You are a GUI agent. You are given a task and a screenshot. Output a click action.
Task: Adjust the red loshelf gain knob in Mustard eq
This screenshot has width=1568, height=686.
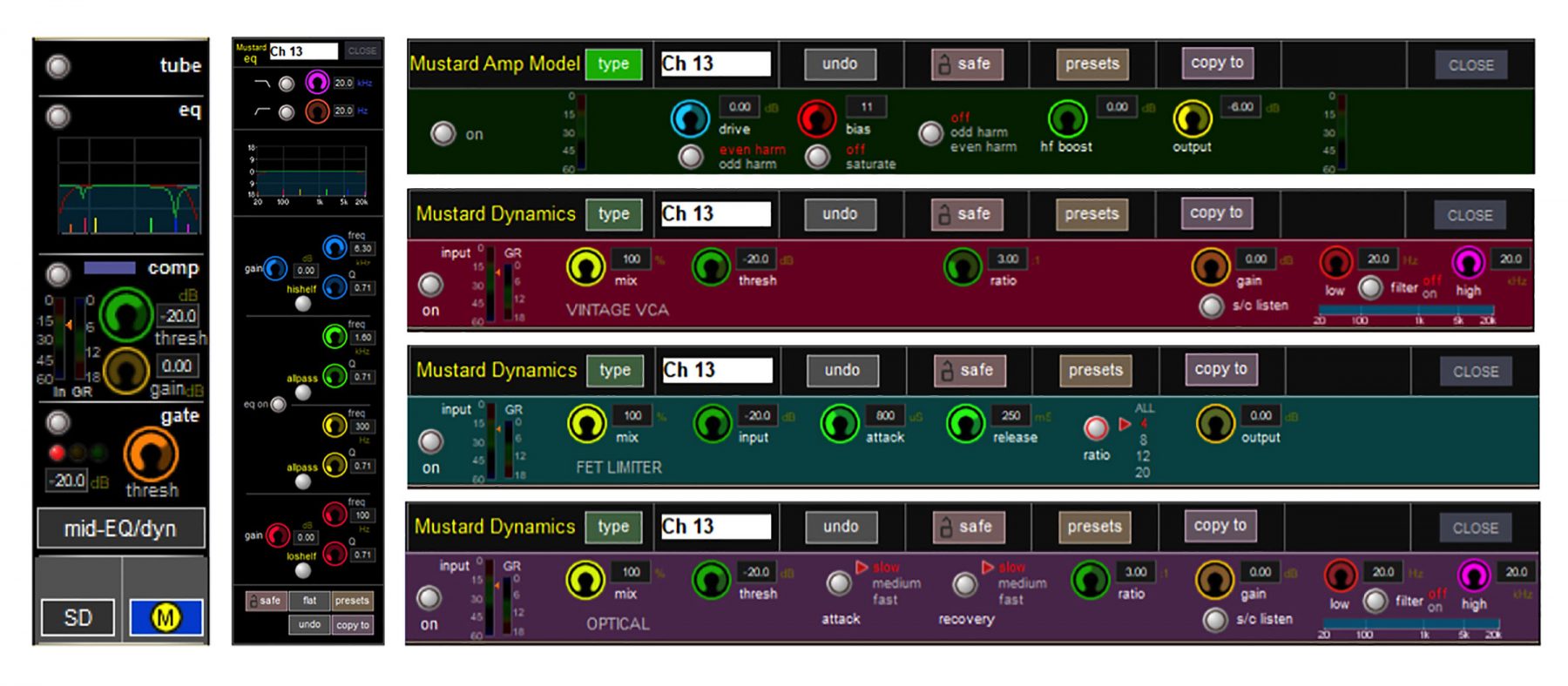click(278, 535)
